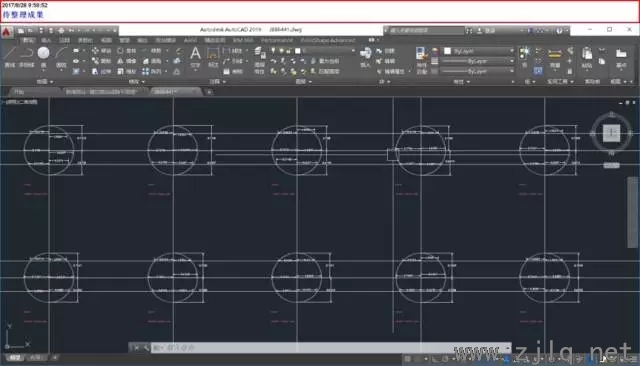The image size is (640, 366).
Task: Toggle the grid display in status bar
Action: (x=407, y=359)
